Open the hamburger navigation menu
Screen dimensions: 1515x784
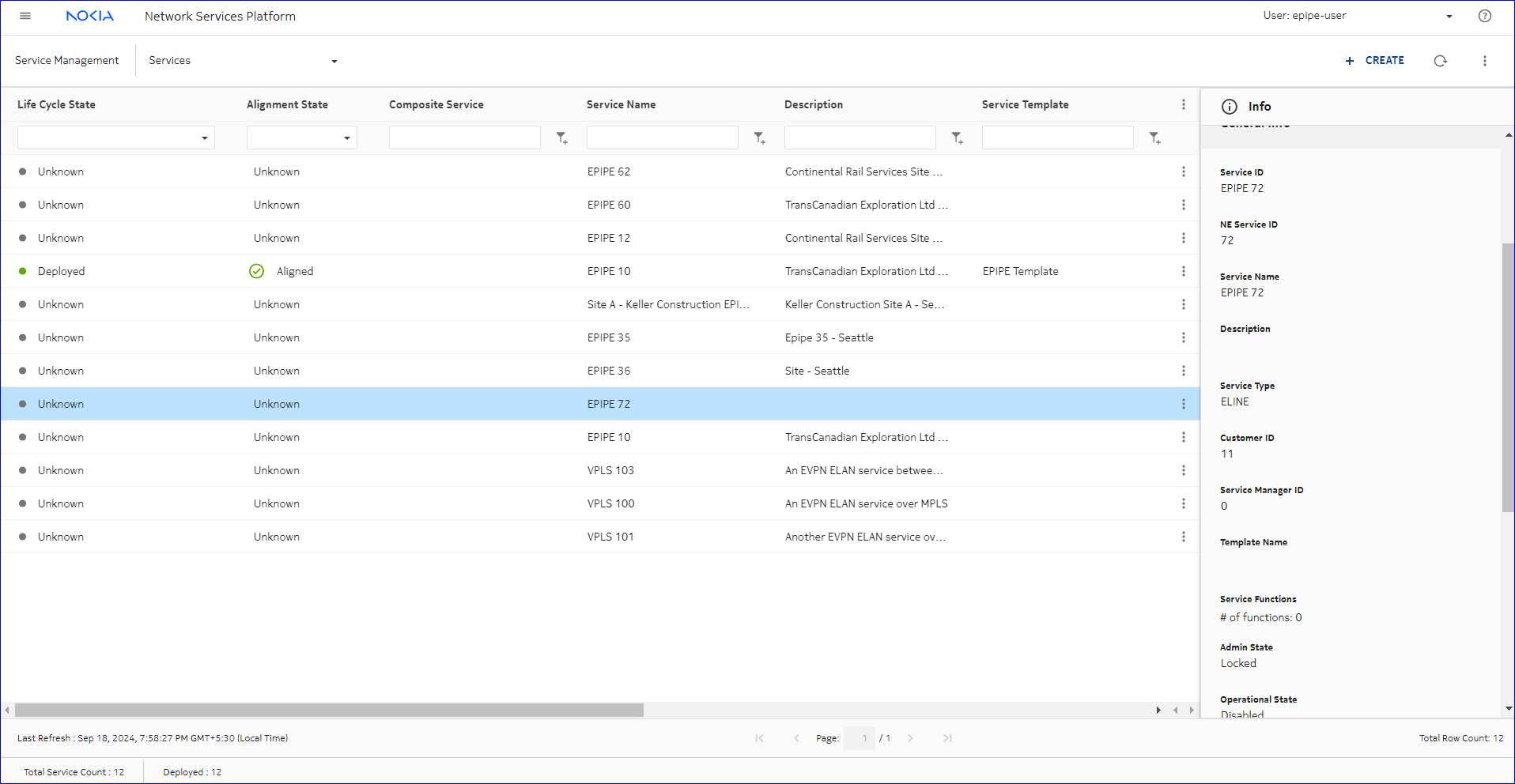(25, 16)
